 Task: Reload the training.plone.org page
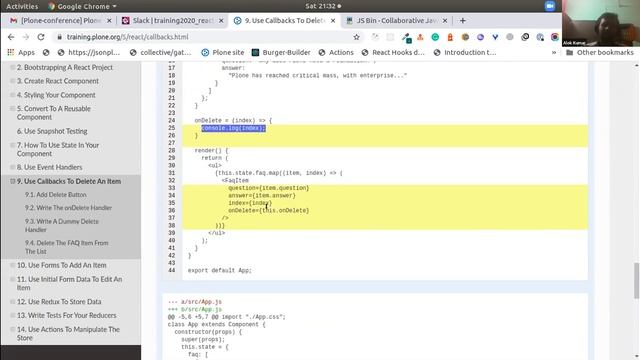pos(41,37)
